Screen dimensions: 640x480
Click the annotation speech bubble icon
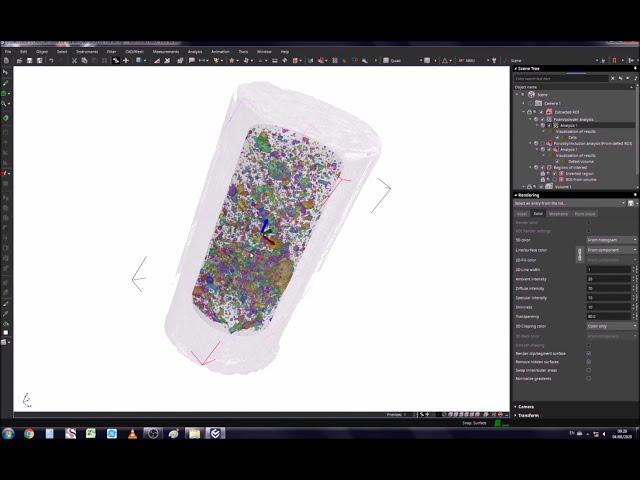point(191,60)
